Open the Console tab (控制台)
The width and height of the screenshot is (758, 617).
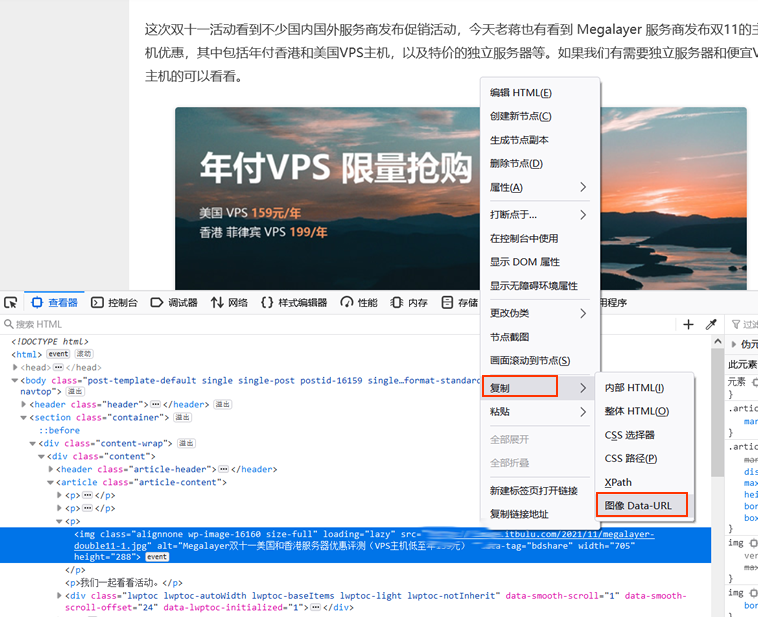click(115, 303)
